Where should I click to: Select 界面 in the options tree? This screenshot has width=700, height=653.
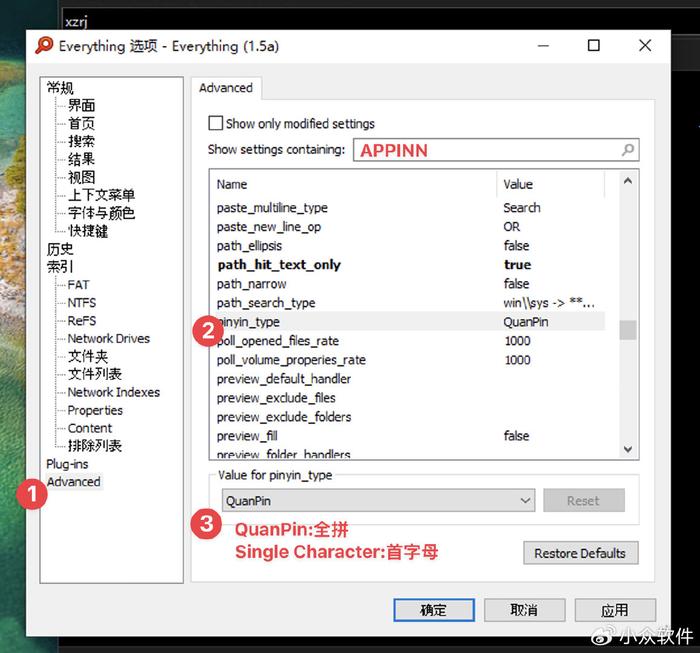(x=82, y=105)
